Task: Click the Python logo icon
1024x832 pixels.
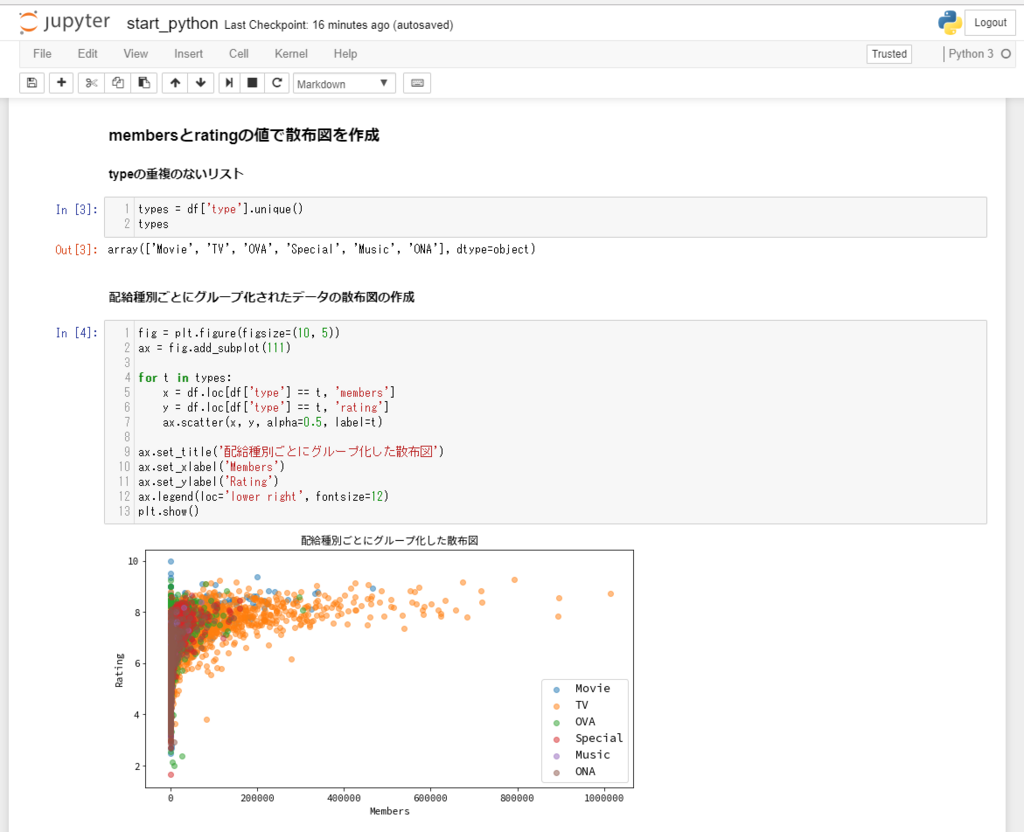Action: click(950, 22)
